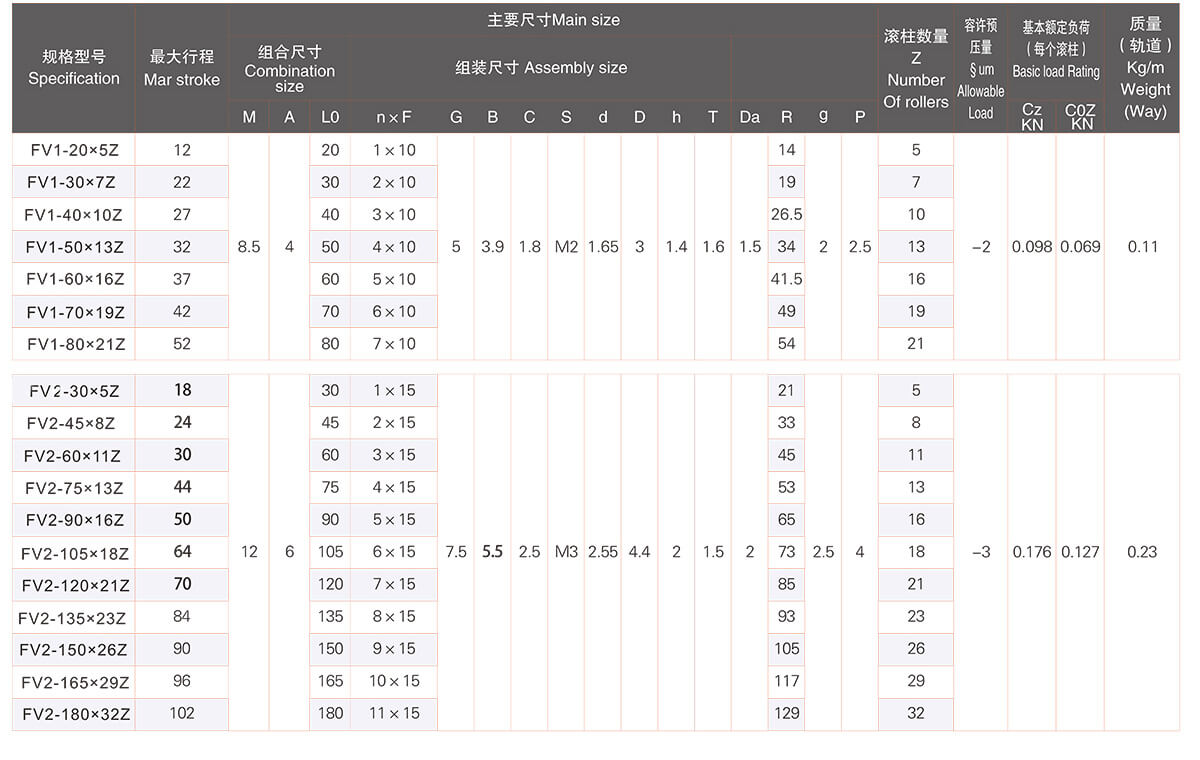This screenshot has width=1200, height=760.
Task: Select the Weight (Way) header
Action: [x=1144, y=67]
